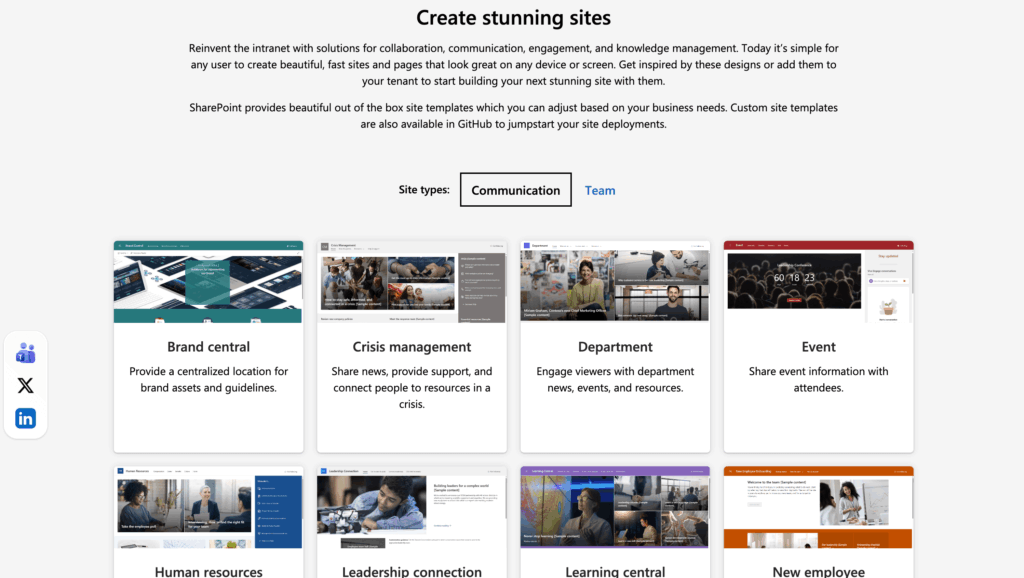This screenshot has width=1024, height=578.
Task: Click the Leadership connection card title
Action: pos(411,571)
